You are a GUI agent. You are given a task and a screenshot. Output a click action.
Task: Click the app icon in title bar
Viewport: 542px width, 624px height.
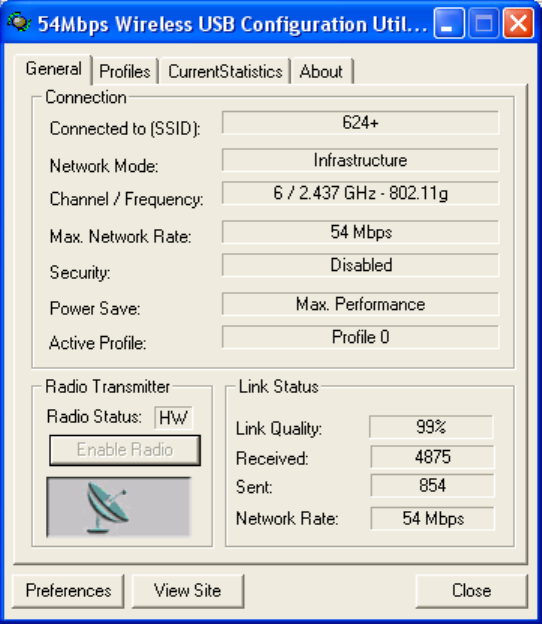pos(19,23)
